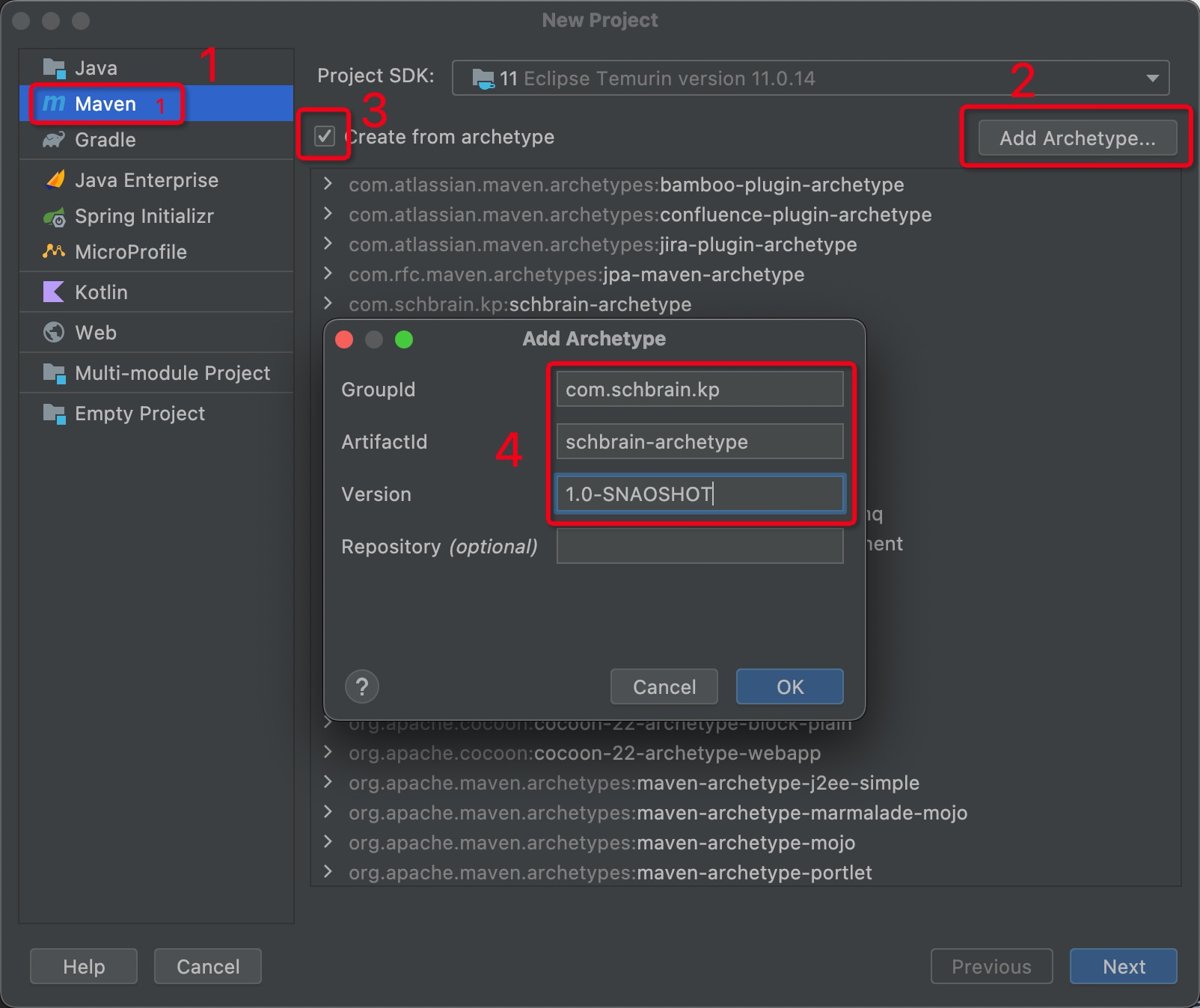Choose Multi-module Project in the sidebar

click(x=172, y=373)
